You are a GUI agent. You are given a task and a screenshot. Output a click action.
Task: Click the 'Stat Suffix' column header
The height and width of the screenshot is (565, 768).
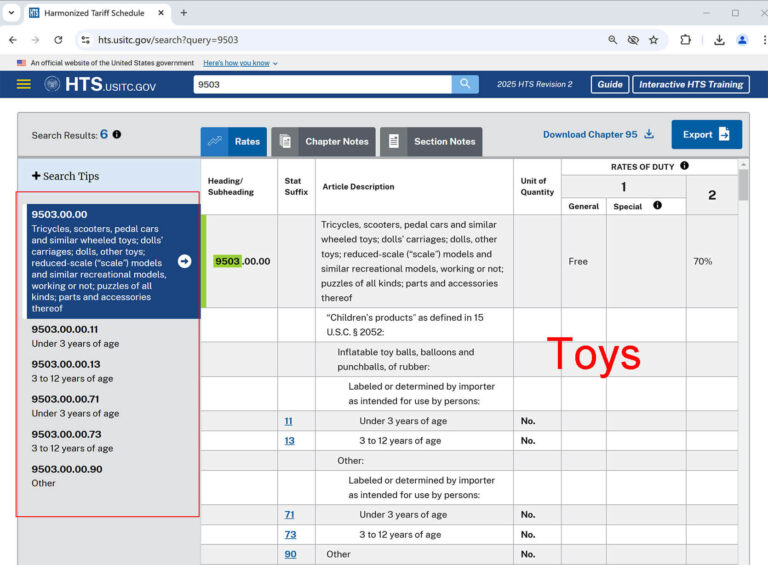click(296, 187)
